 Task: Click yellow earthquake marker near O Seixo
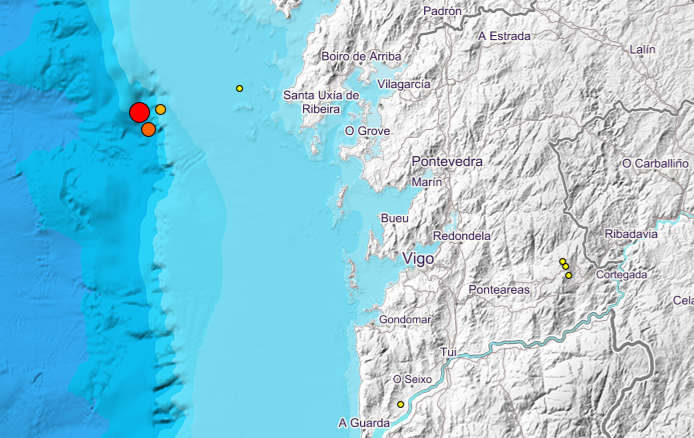pos(401,404)
